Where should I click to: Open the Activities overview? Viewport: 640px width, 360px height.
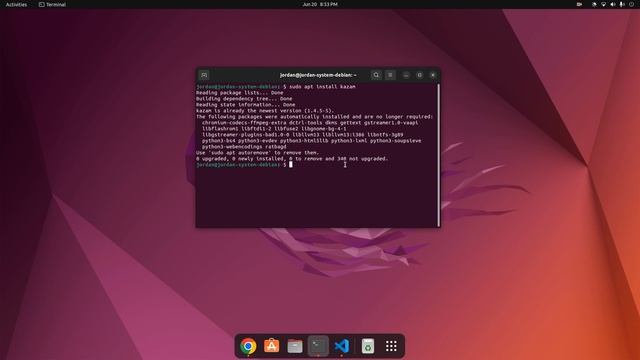coord(16,4)
